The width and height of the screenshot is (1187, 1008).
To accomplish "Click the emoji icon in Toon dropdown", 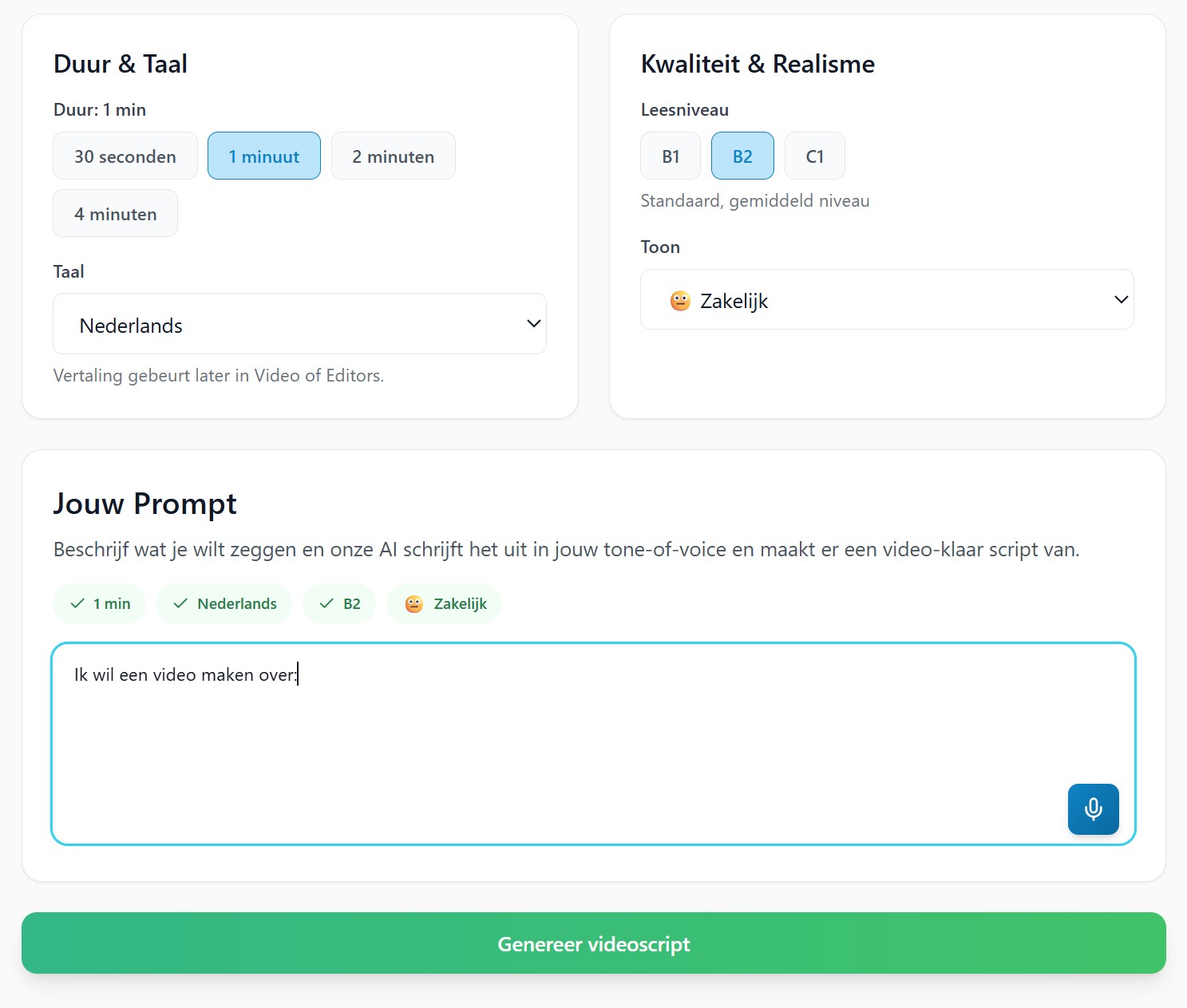I will (680, 301).
